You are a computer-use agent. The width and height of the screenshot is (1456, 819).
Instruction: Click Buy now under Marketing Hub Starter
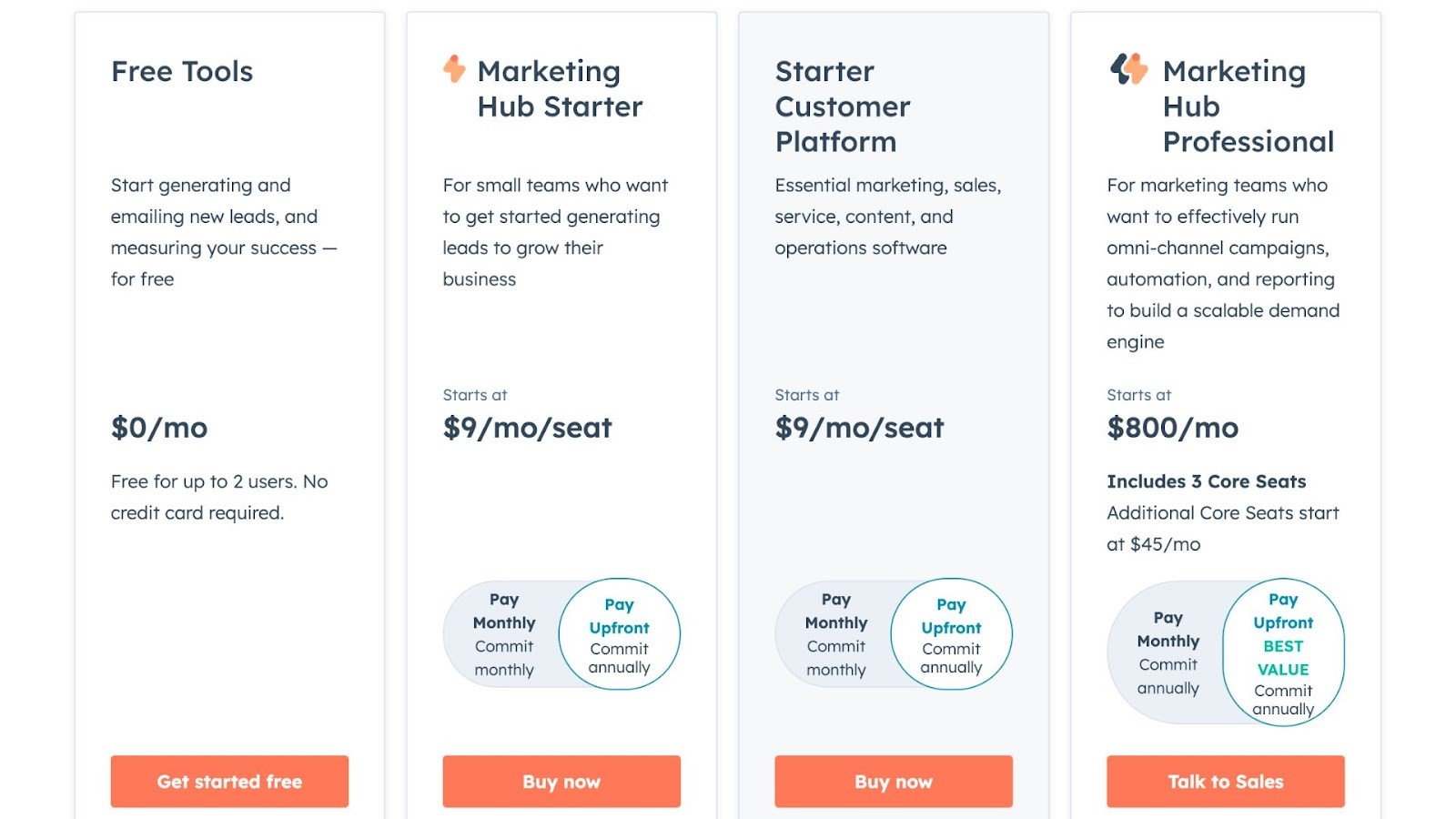click(561, 781)
